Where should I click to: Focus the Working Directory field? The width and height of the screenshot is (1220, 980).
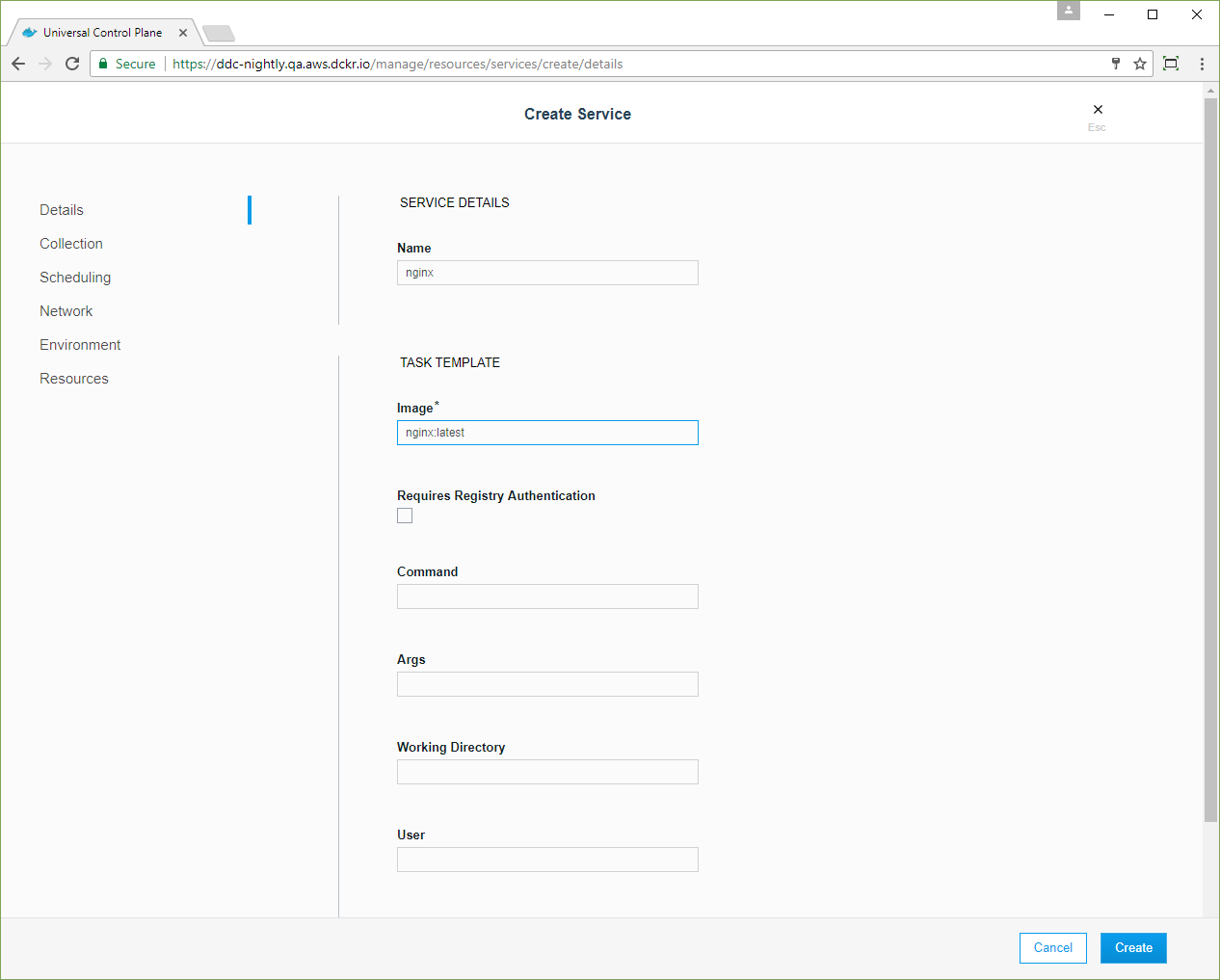547,772
